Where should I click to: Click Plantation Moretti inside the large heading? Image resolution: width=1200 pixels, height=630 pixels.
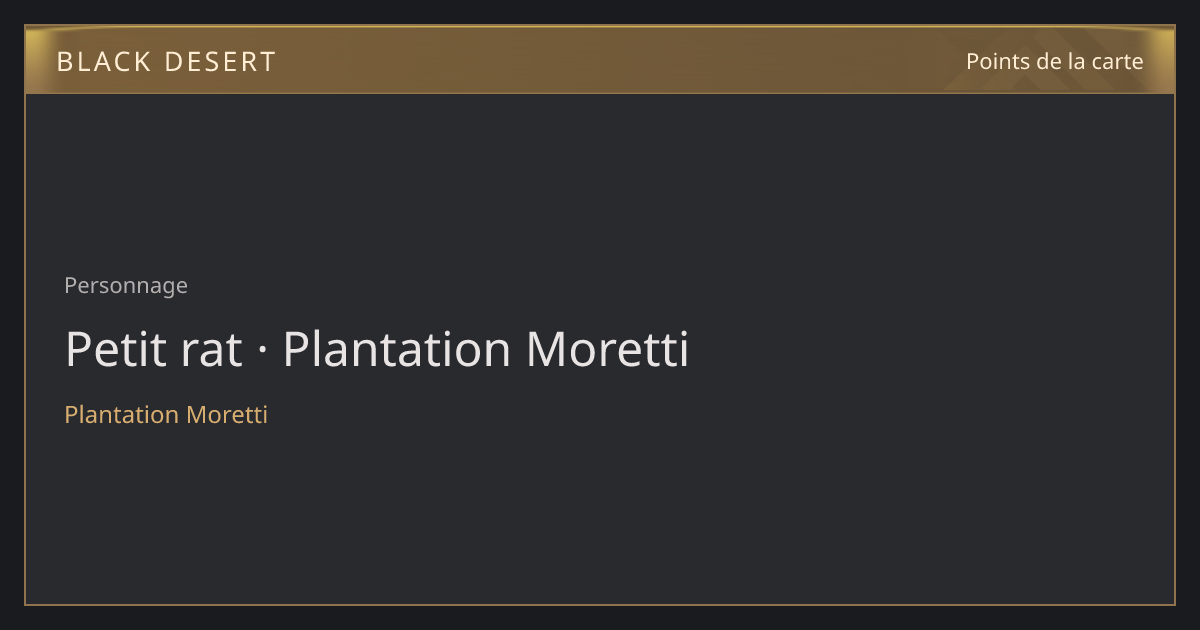click(x=486, y=349)
